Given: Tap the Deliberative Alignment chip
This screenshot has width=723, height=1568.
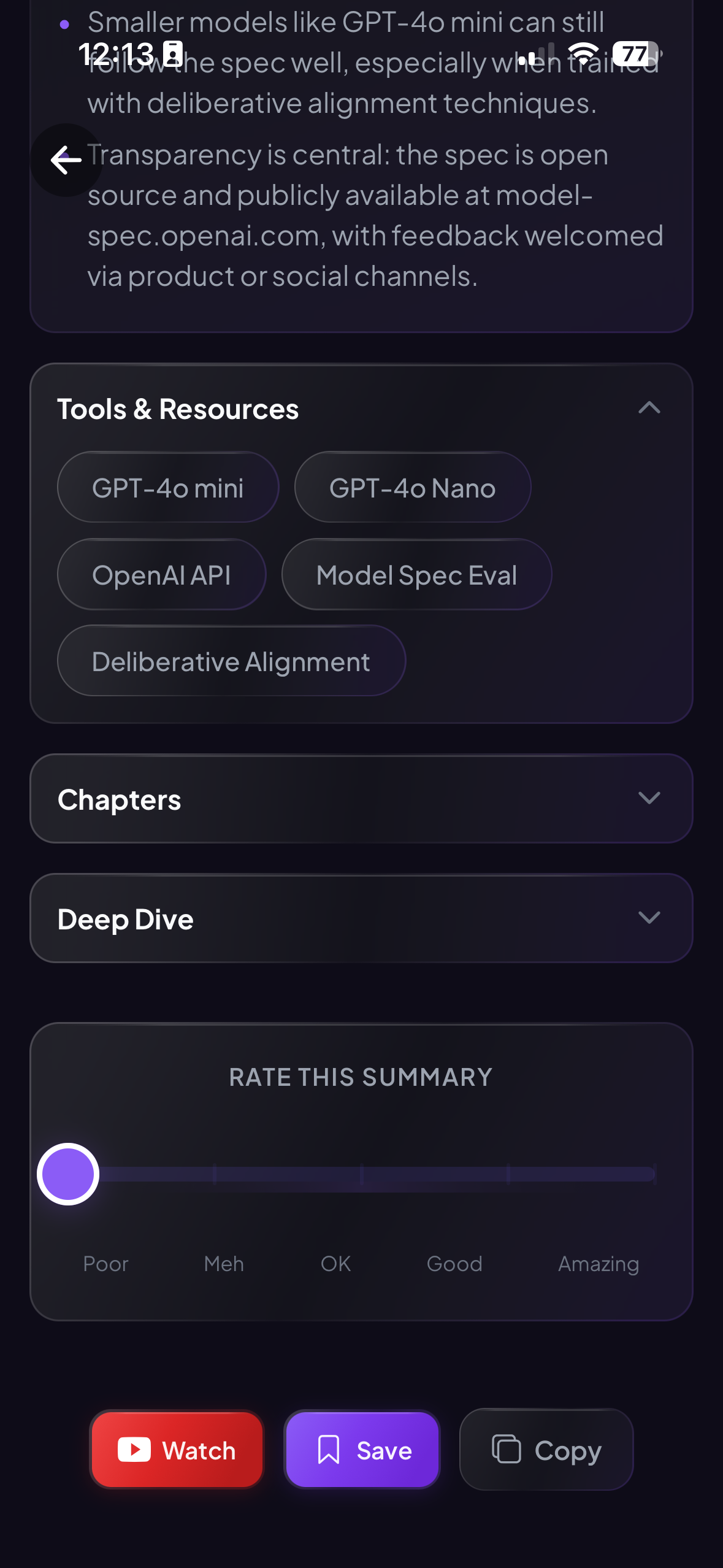Looking at the screenshot, I should 231,661.
